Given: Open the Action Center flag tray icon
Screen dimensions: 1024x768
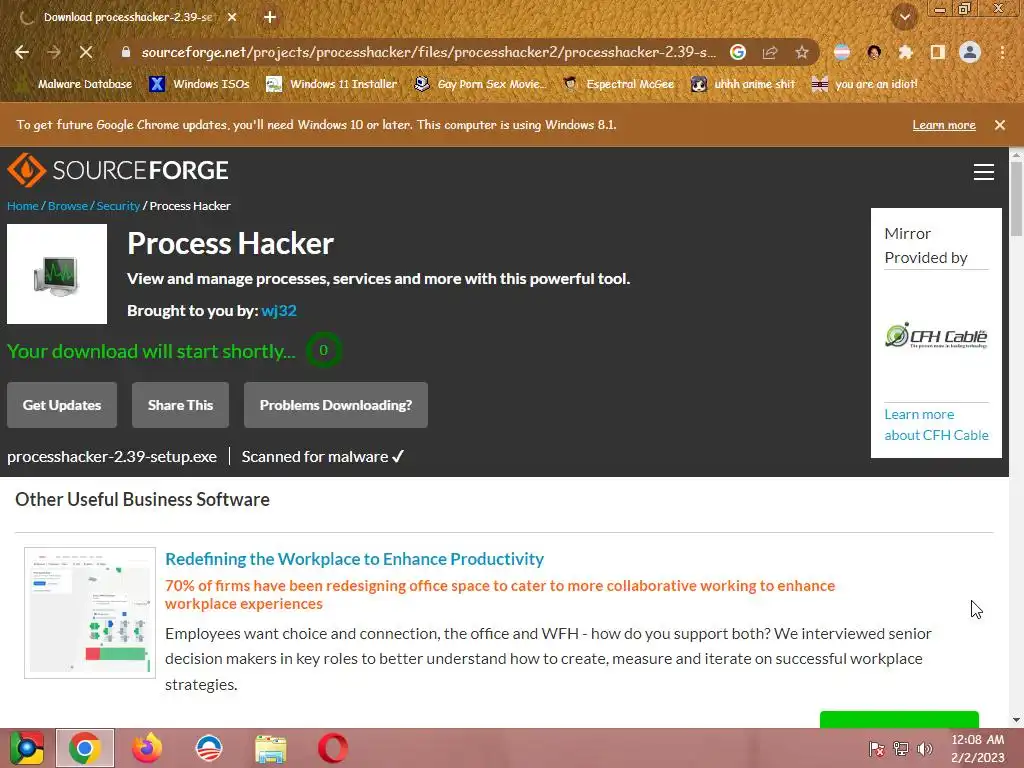Looking at the screenshot, I should (x=876, y=748).
